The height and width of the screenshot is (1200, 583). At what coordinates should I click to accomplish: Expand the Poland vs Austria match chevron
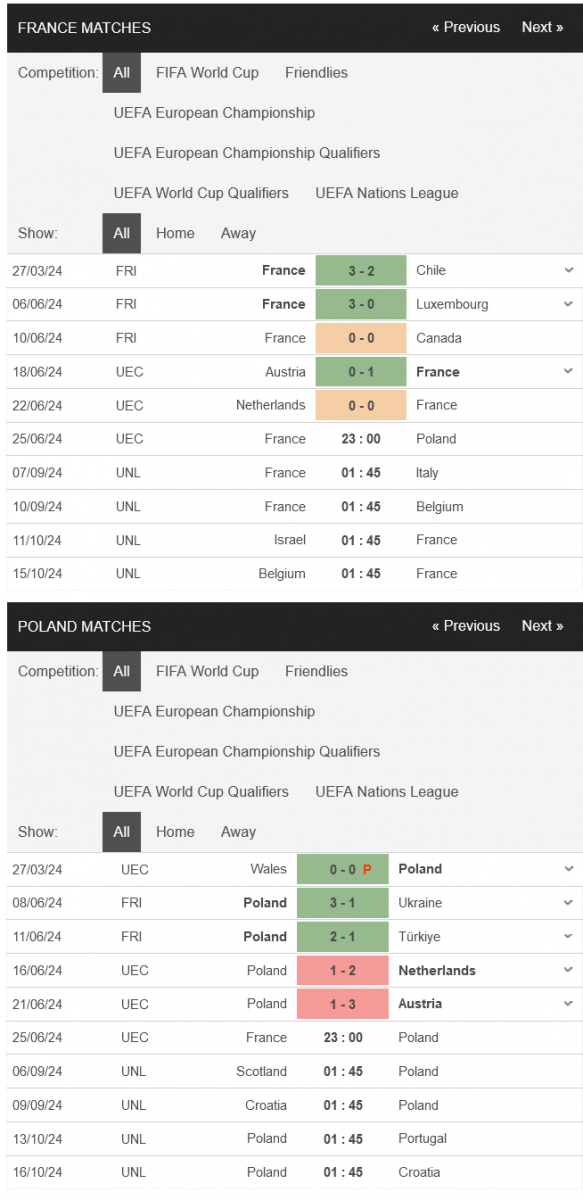[569, 1004]
